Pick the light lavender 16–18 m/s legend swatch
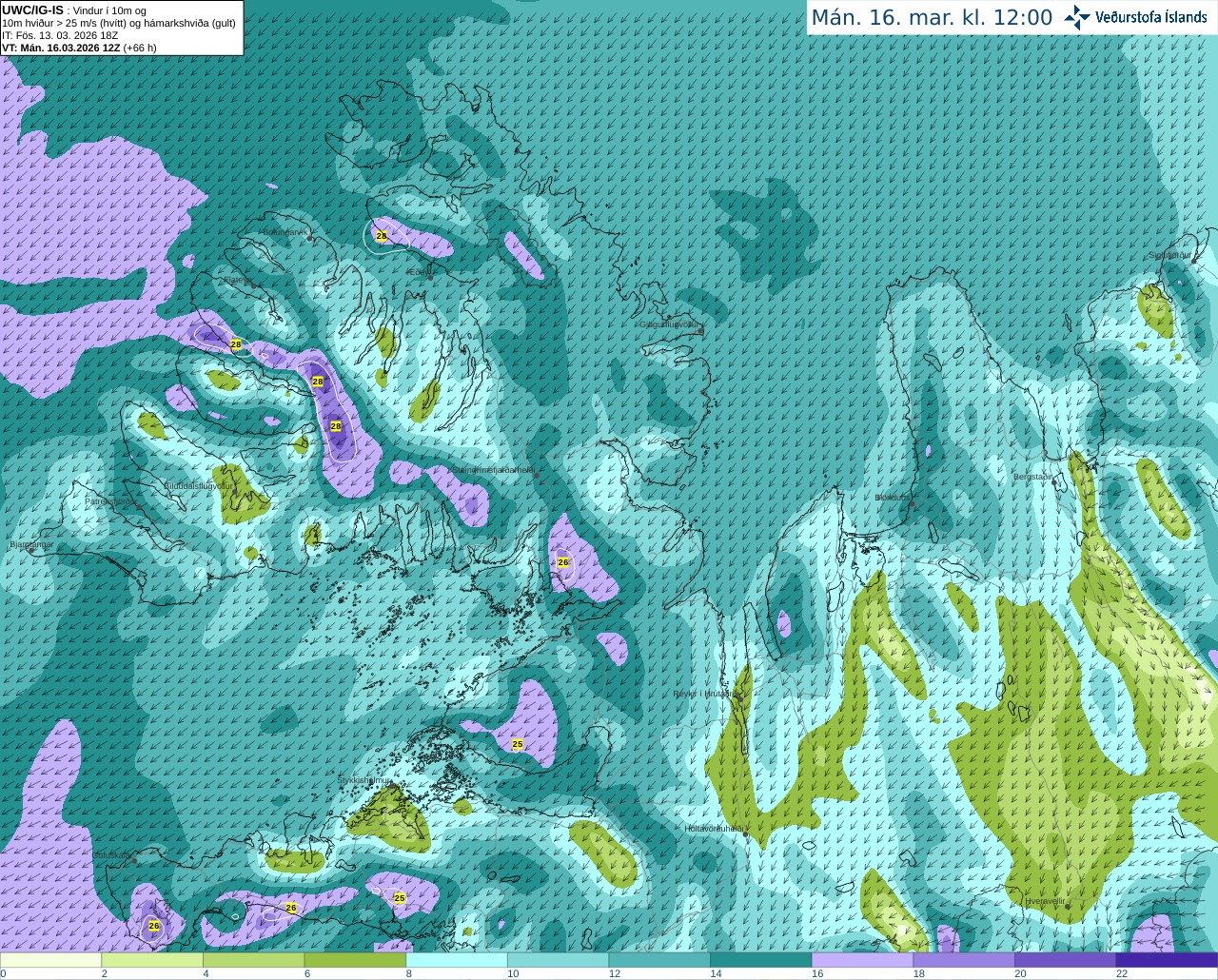This screenshot has width=1218, height=980. click(x=862, y=960)
